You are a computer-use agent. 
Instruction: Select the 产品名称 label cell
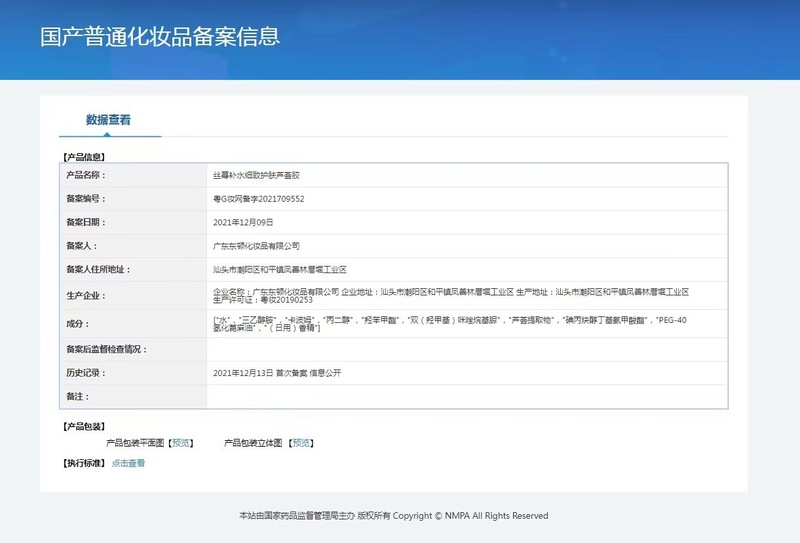[x=133, y=175]
